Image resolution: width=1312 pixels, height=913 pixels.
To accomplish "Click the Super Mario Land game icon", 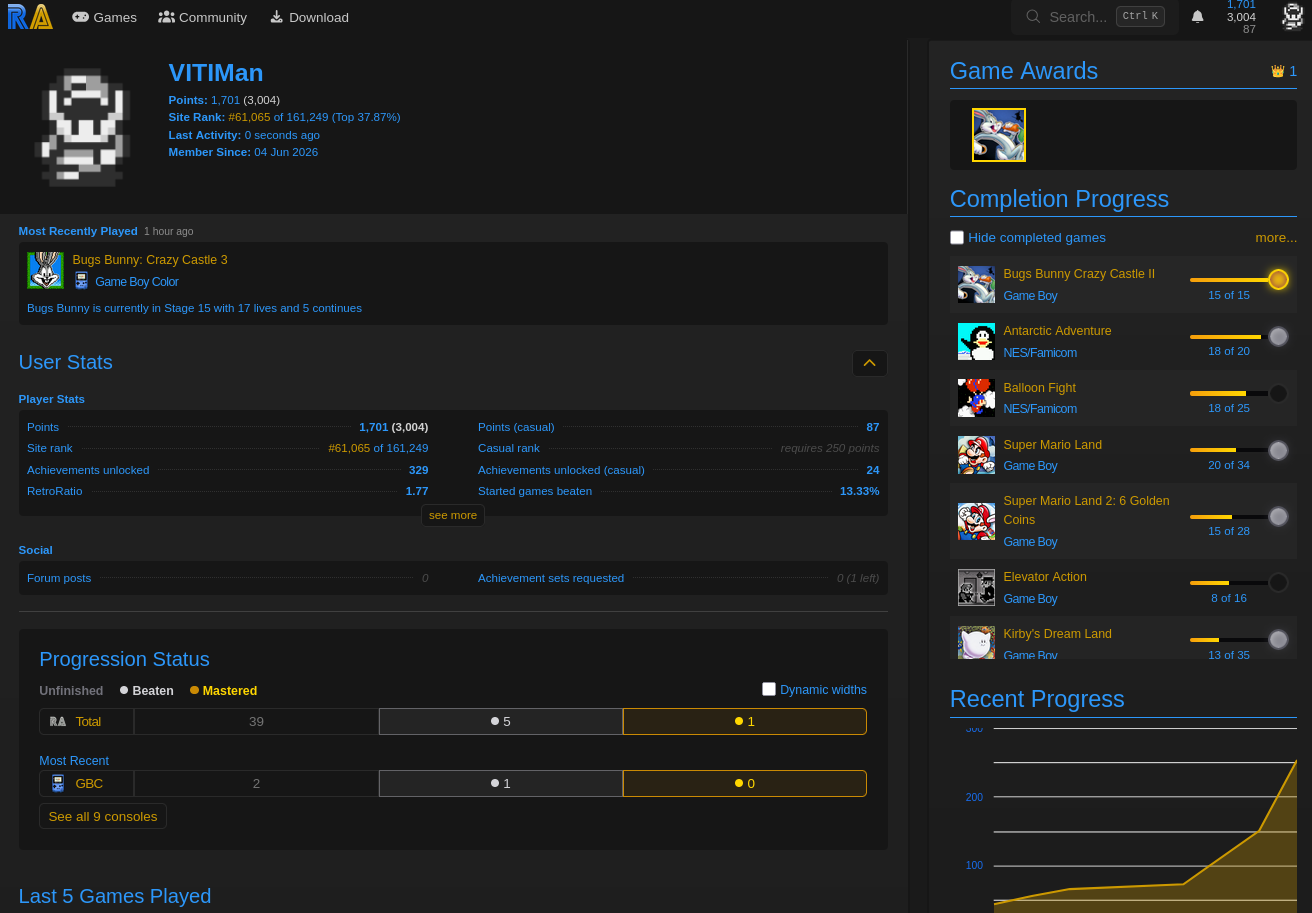I will click(976, 455).
